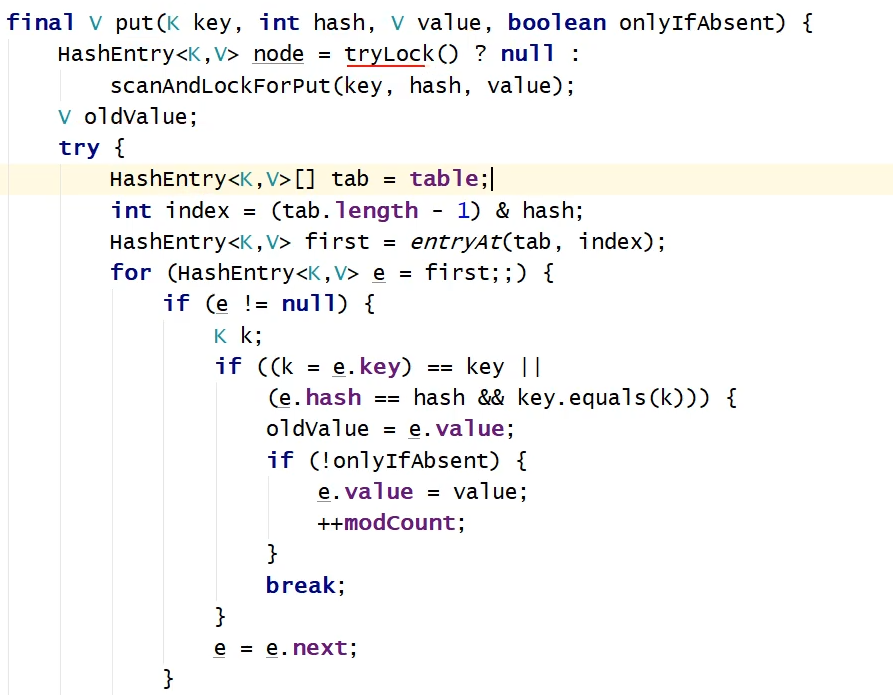The image size is (893, 695).
Task: Click the 'oldValue = e.value;' assignment
Action: point(390,429)
